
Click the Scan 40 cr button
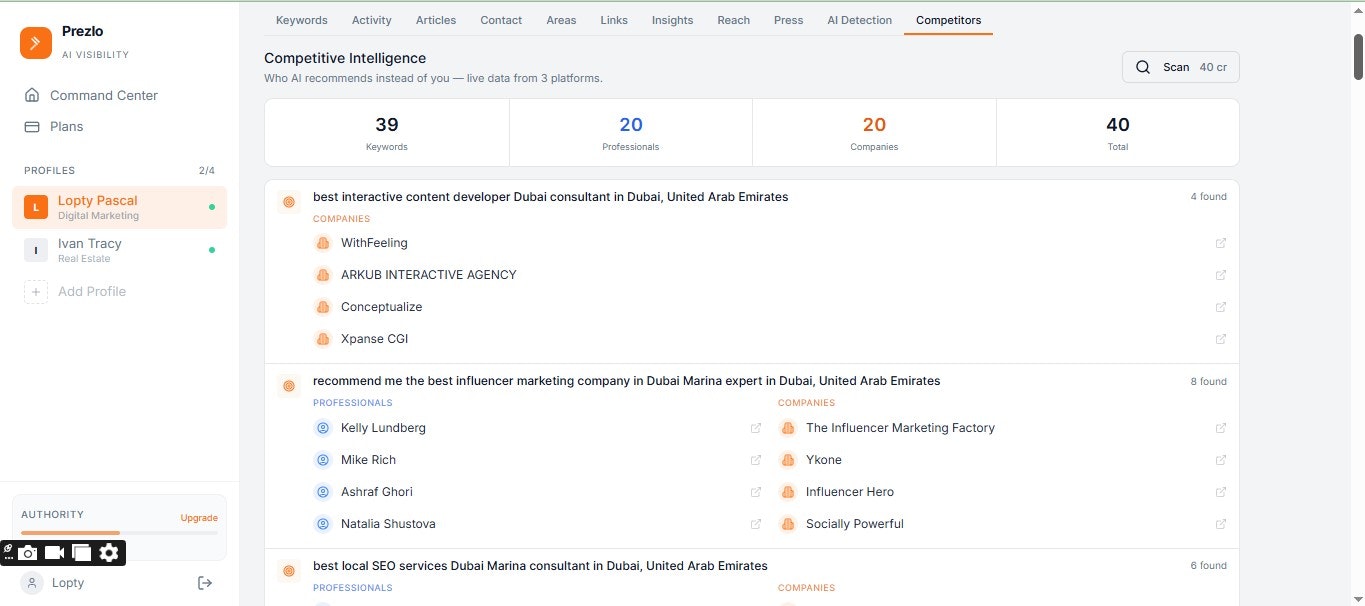pyautogui.click(x=1180, y=67)
